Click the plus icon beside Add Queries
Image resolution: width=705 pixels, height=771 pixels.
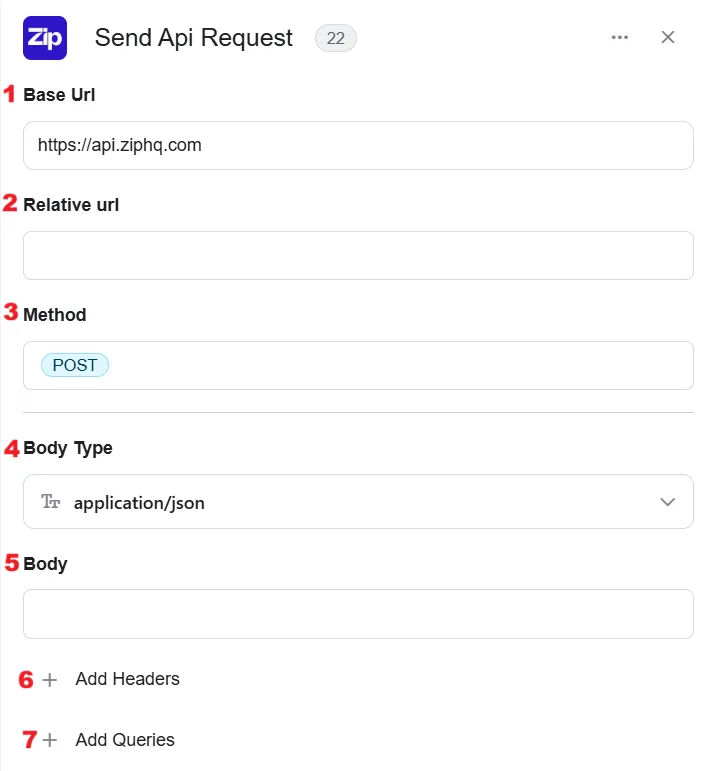point(50,740)
